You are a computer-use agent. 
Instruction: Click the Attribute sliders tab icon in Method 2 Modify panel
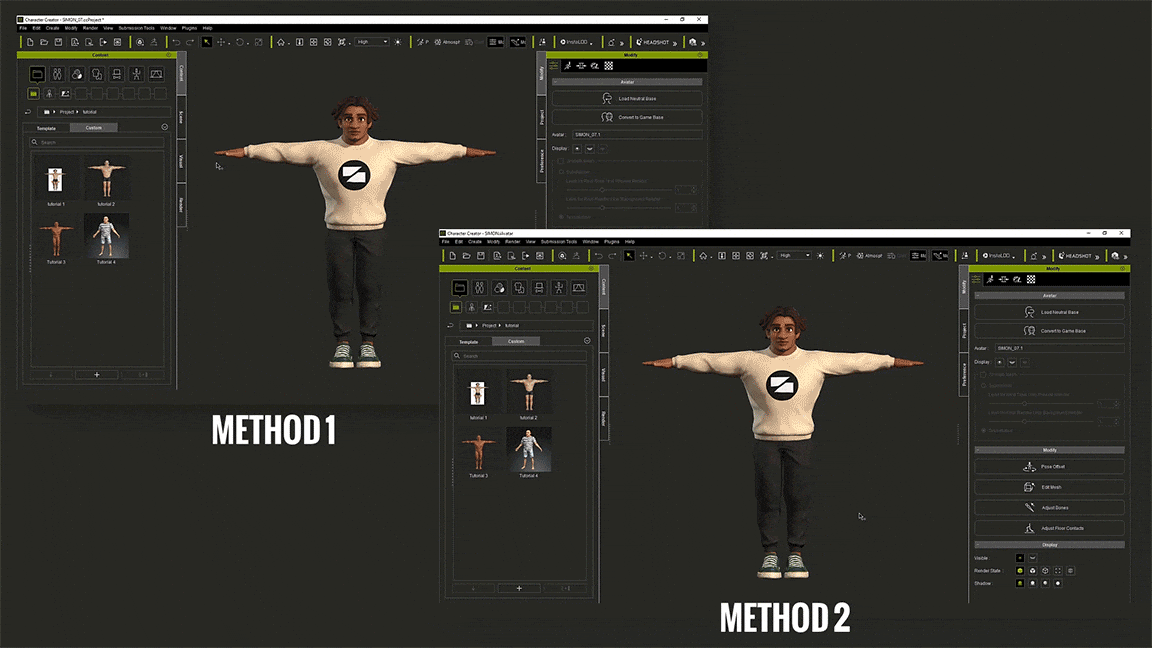pyautogui.click(x=976, y=279)
